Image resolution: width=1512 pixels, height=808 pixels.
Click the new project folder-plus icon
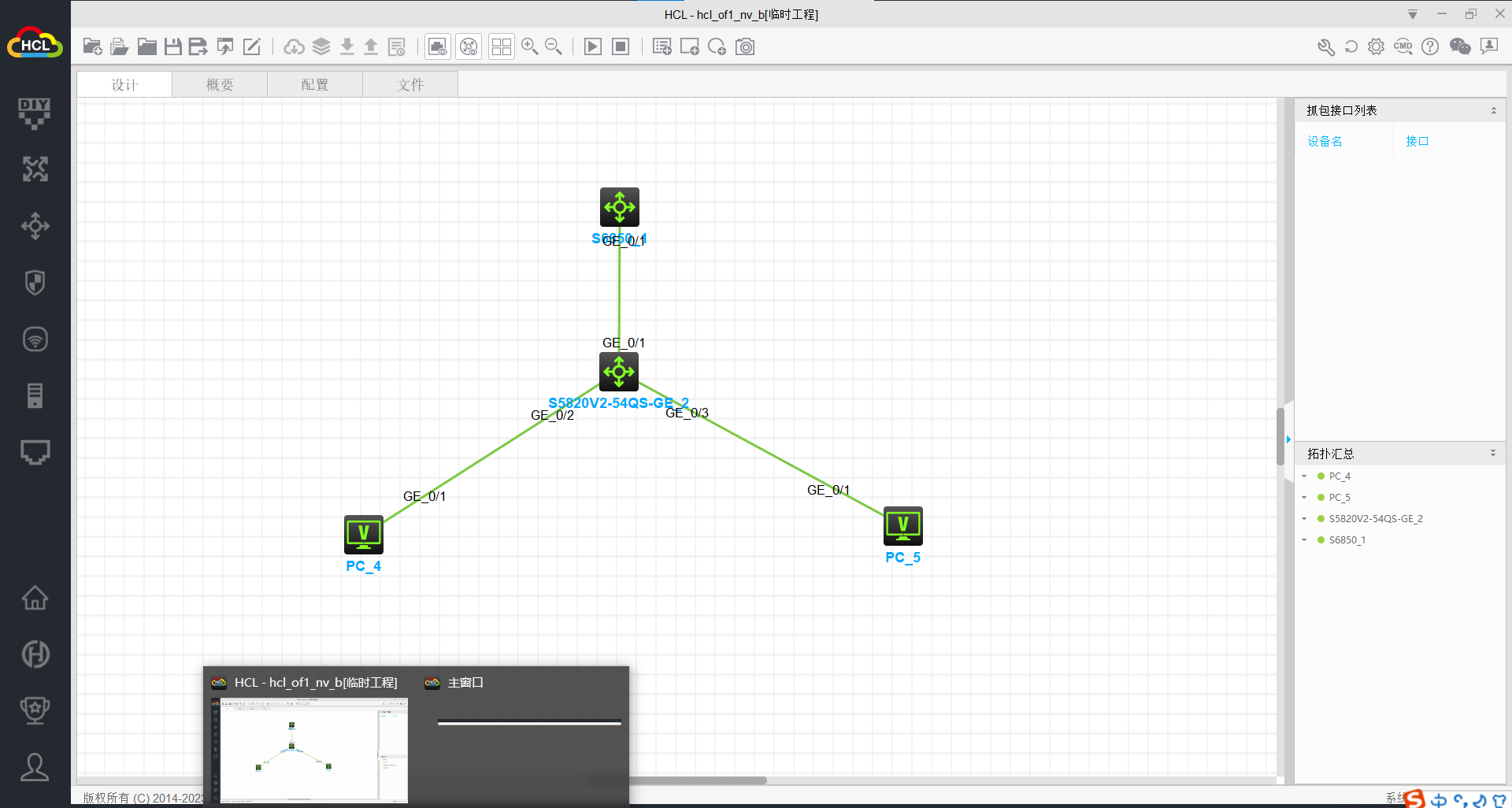[92, 46]
